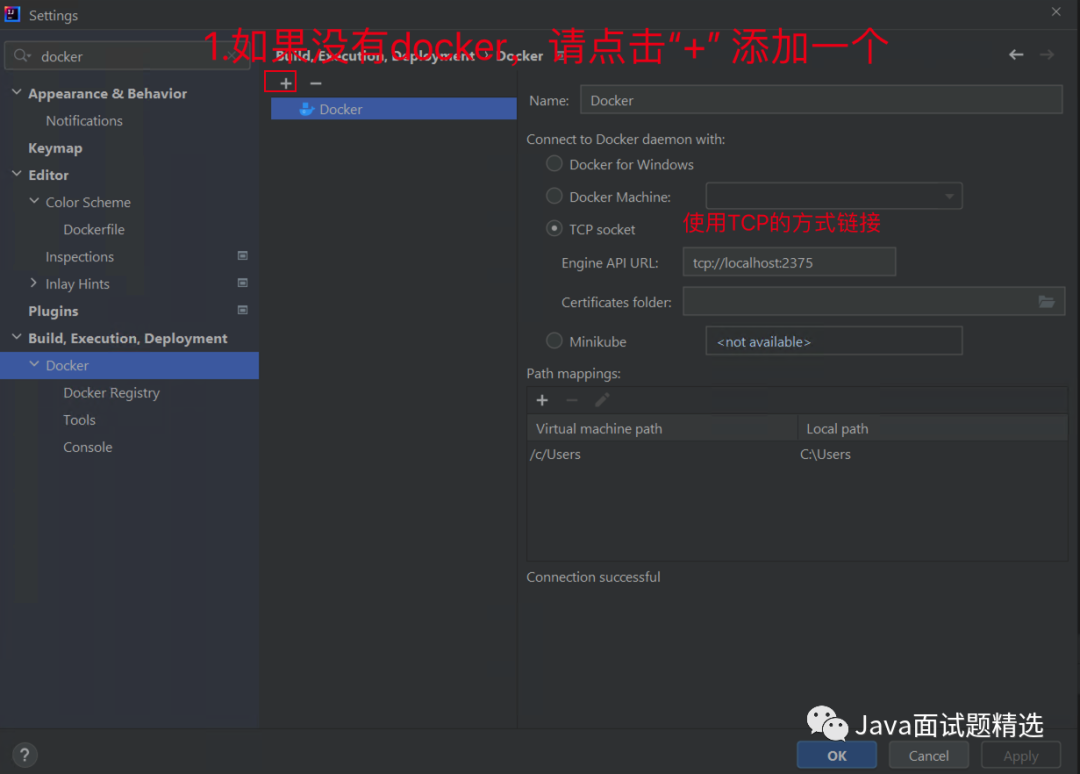This screenshot has width=1080, height=774.
Task: Open the Minikube not available field
Action: (834, 341)
